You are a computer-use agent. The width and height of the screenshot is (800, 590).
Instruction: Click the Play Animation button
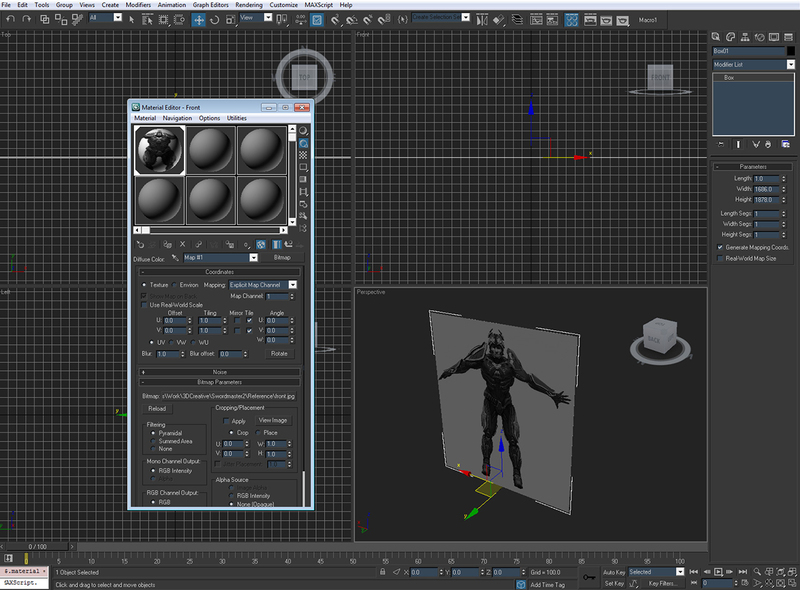click(718, 572)
